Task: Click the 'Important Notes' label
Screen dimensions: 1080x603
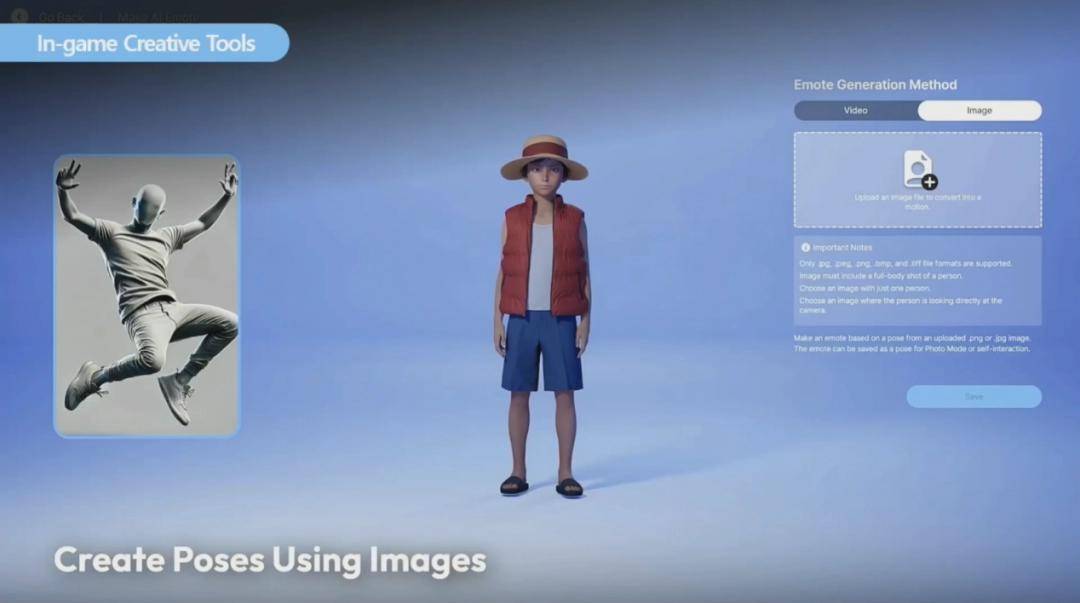Action: pos(842,247)
